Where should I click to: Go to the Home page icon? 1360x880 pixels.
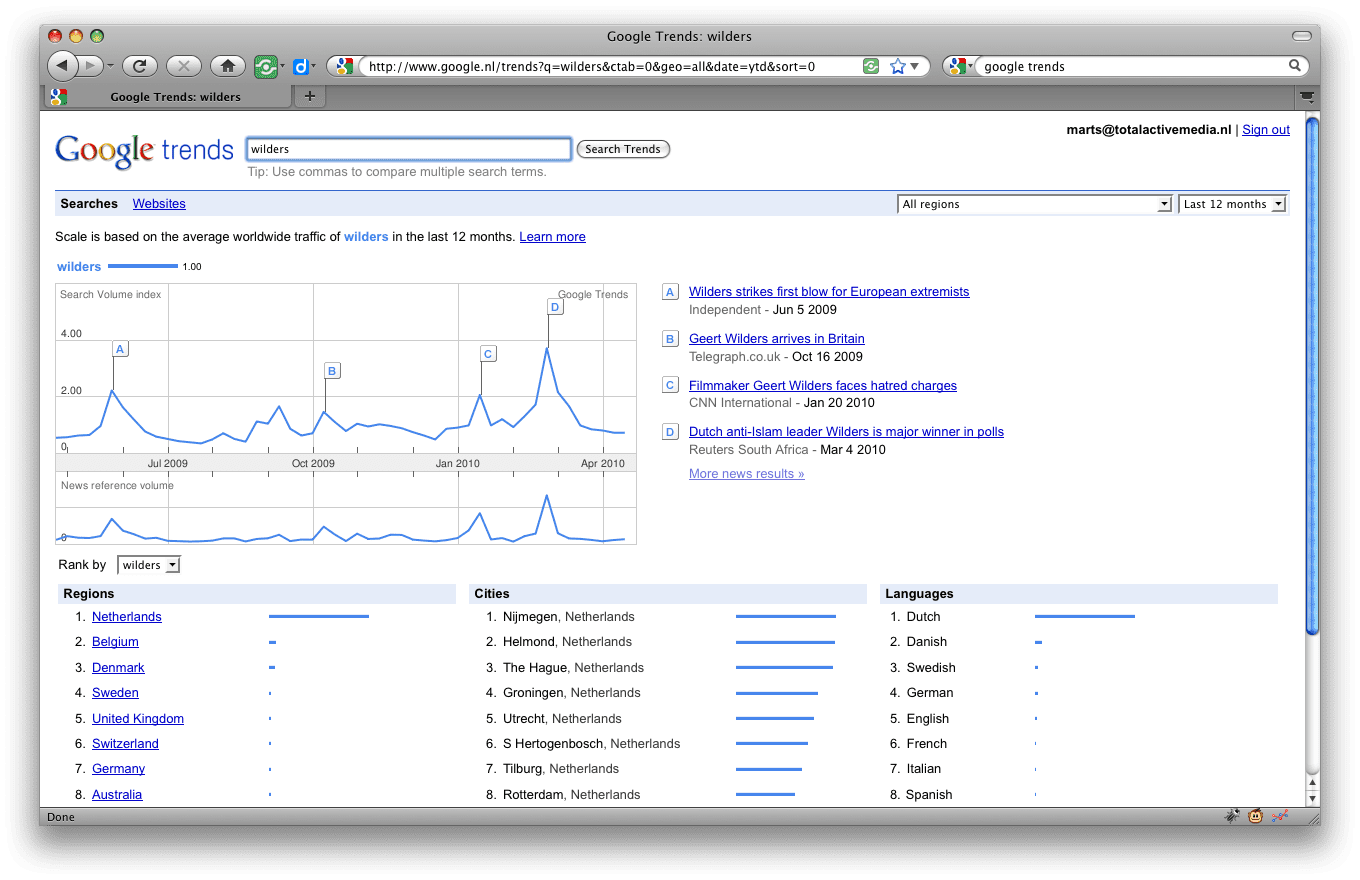(228, 66)
